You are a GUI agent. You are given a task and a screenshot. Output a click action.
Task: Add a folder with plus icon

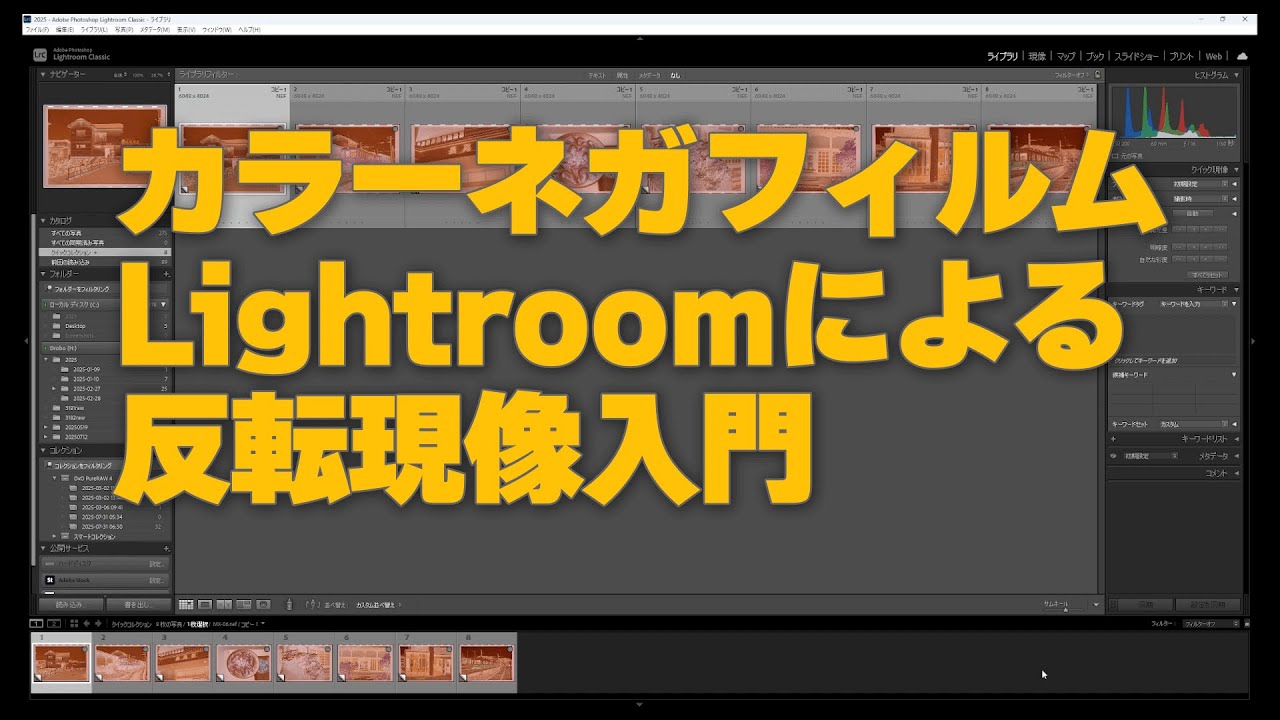coord(166,273)
